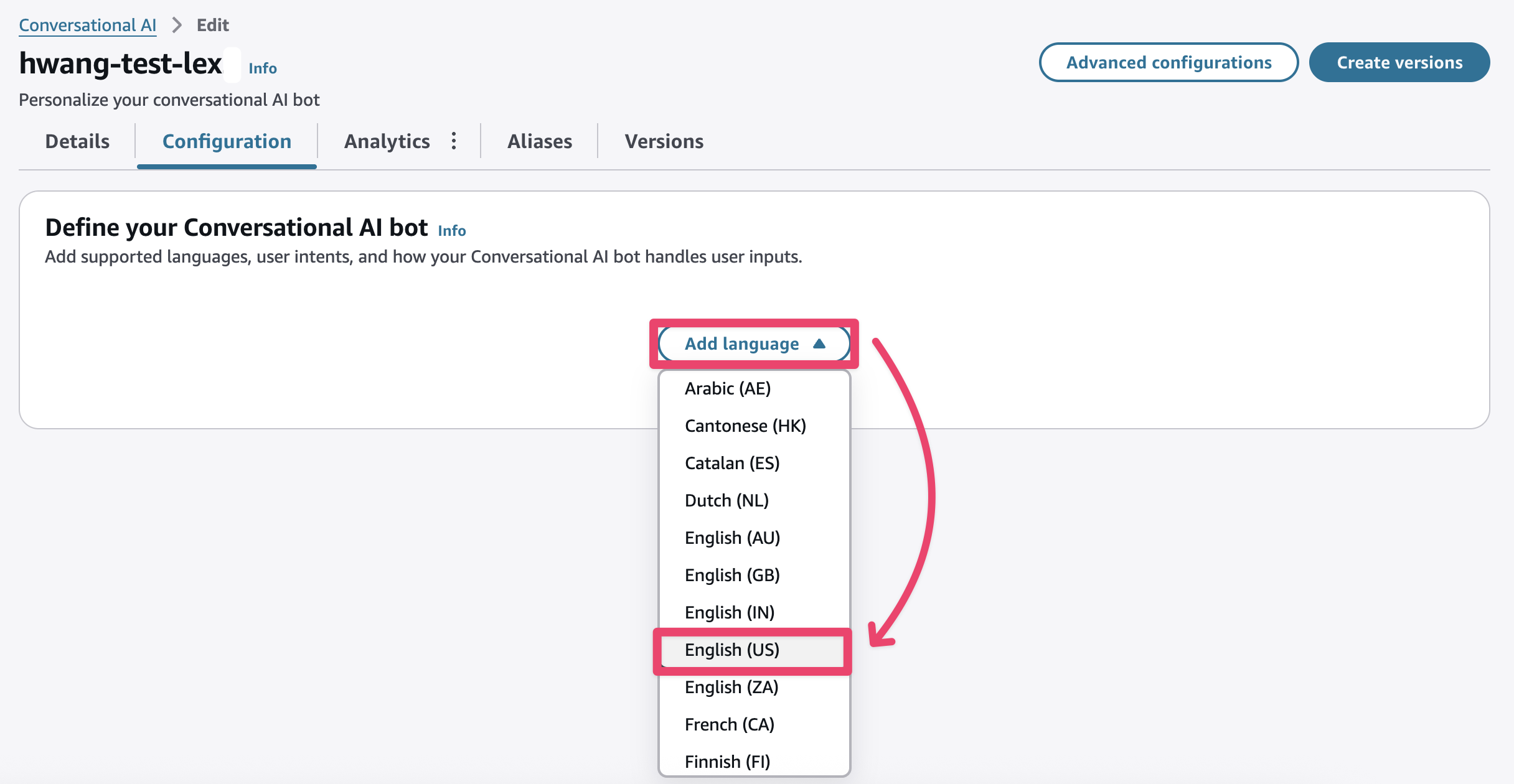Open the Analytics tab
Screen dimensions: 1514x784
click(387, 141)
